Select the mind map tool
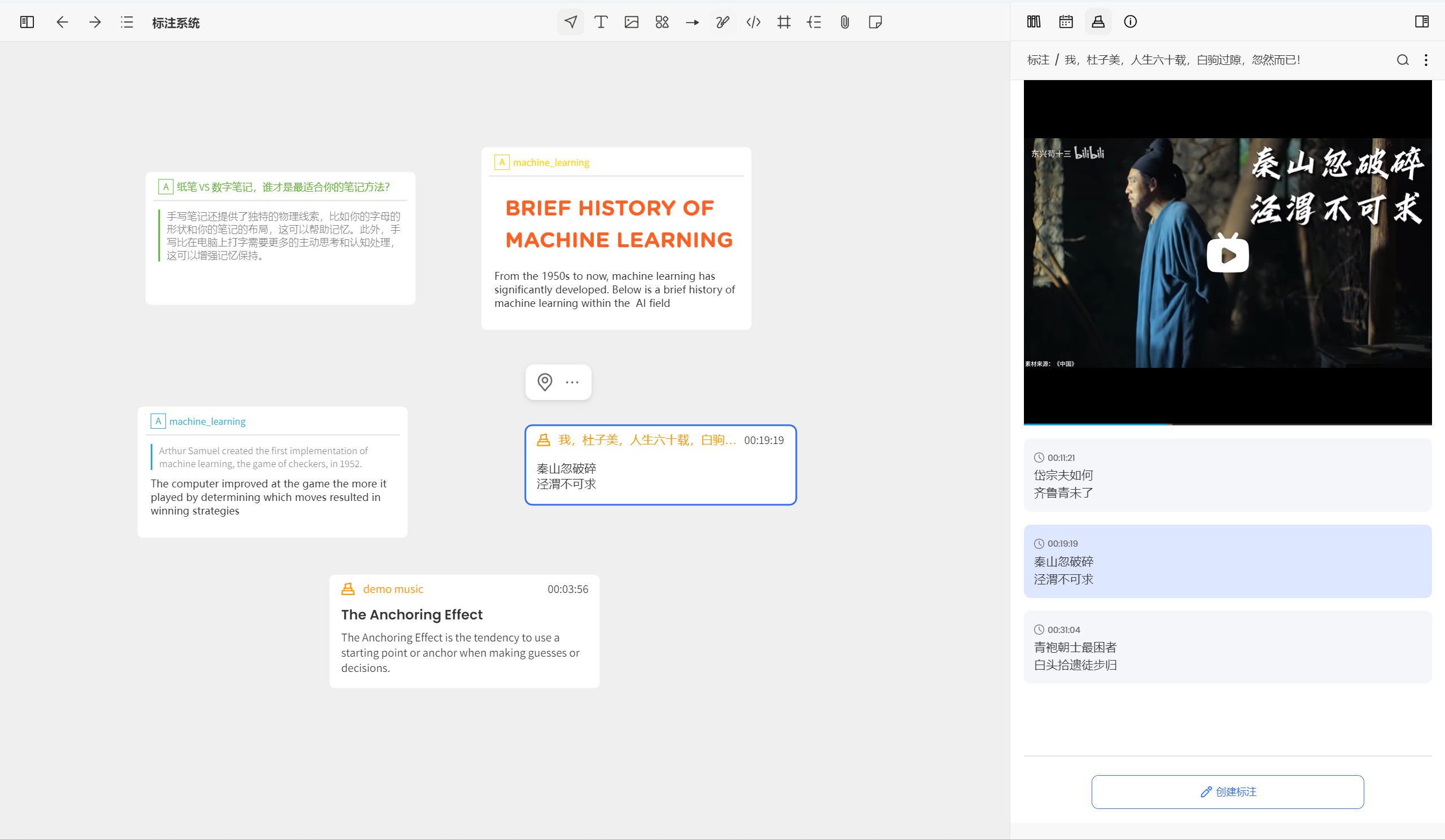The height and width of the screenshot is (840, 1445). [x=815, y=23]
